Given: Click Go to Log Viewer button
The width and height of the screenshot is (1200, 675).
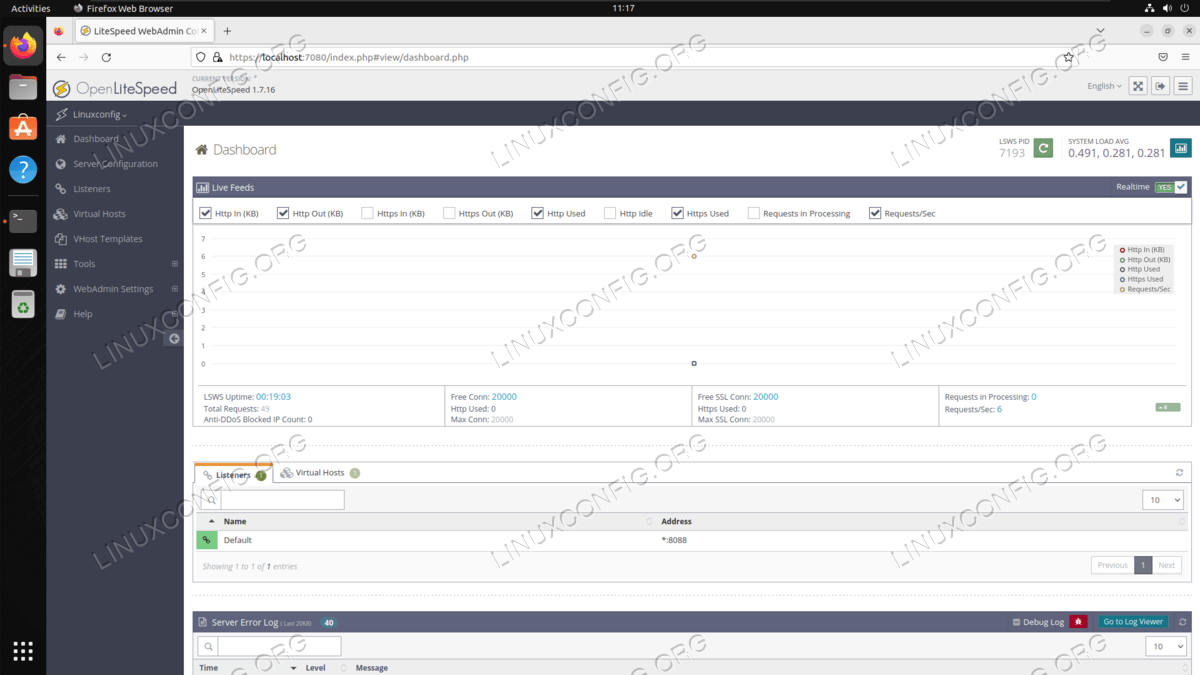Looking at the screenshot, I should (1132, 622).
